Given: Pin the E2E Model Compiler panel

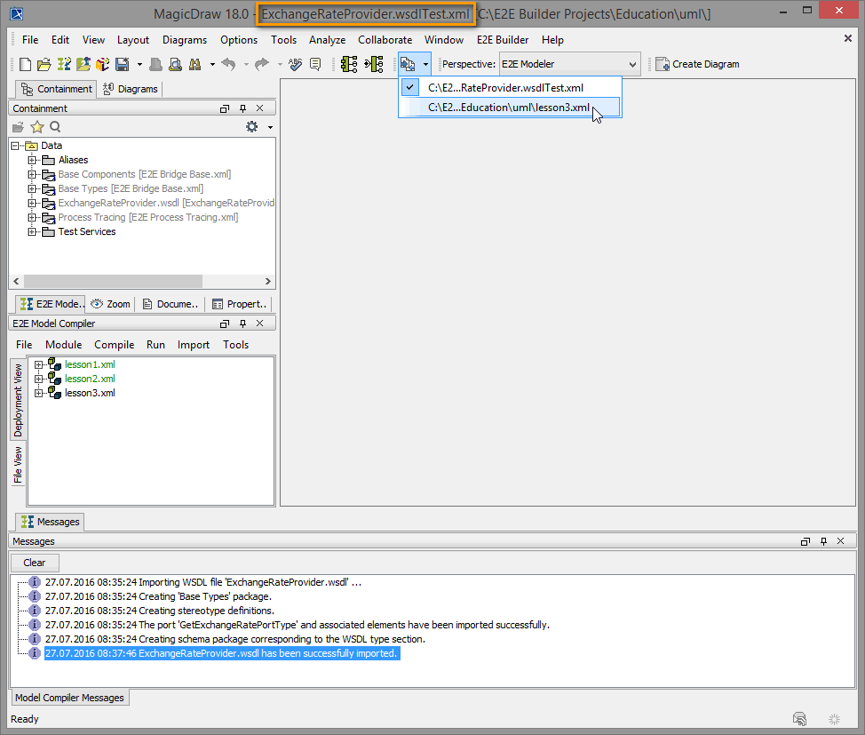Looking at the screenshot, I should tap(240, 323).
